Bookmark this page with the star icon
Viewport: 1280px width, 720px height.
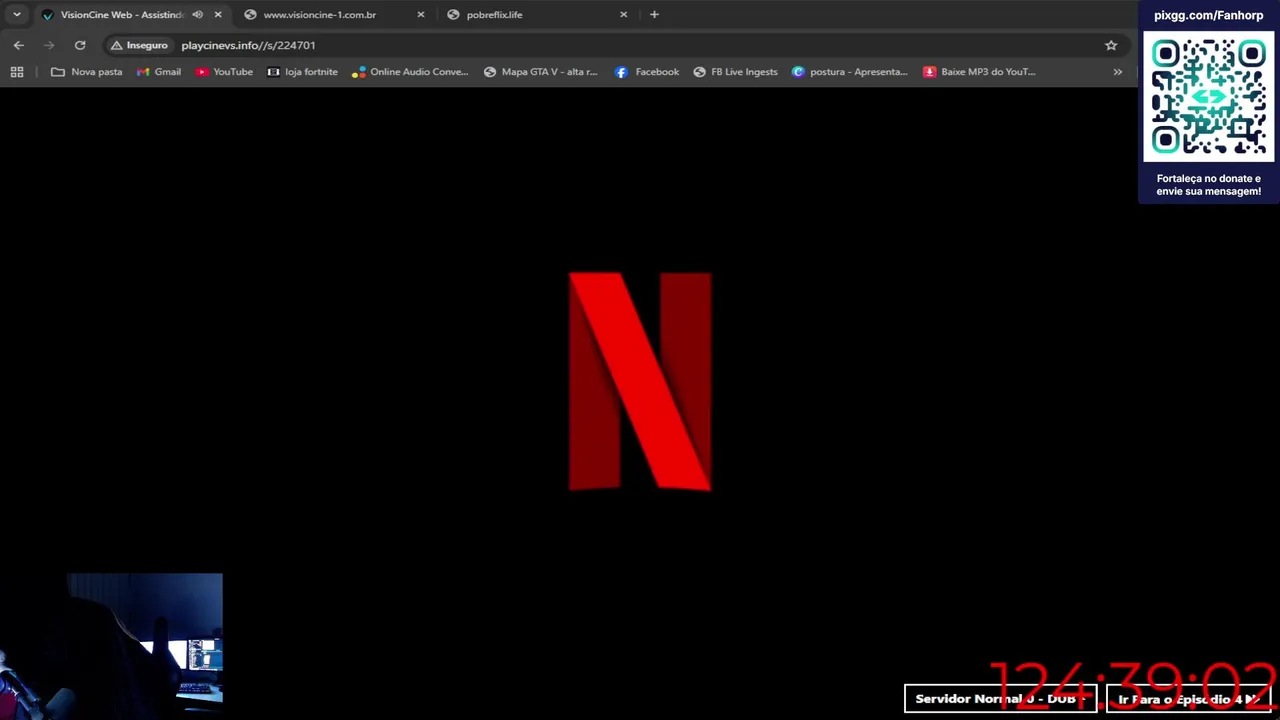click(1111, 45)
